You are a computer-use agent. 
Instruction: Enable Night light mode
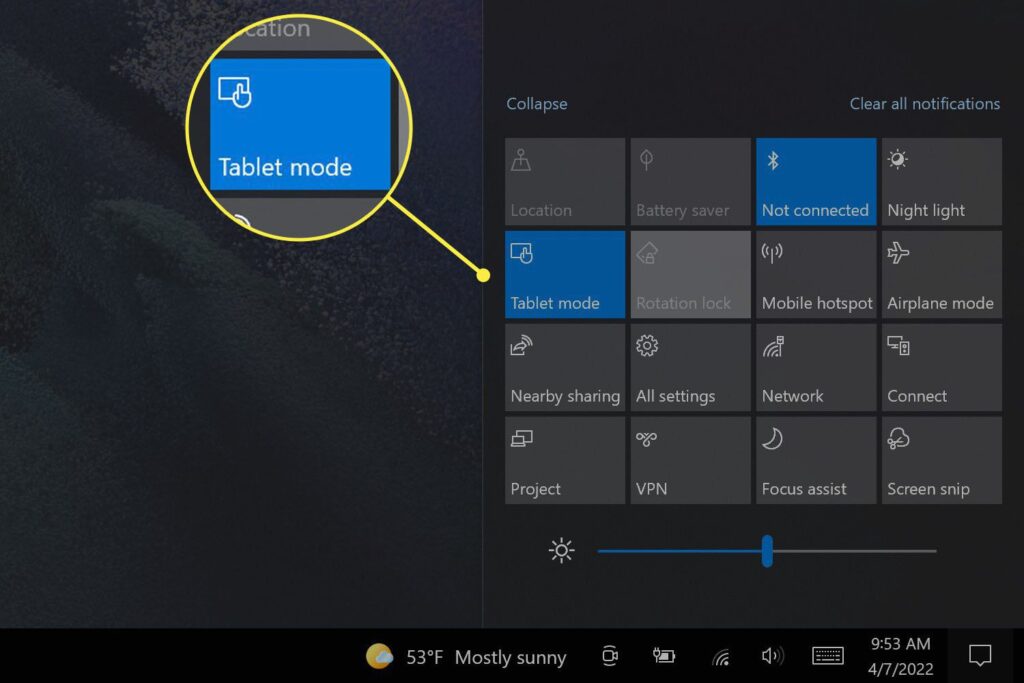click(940, 181)
